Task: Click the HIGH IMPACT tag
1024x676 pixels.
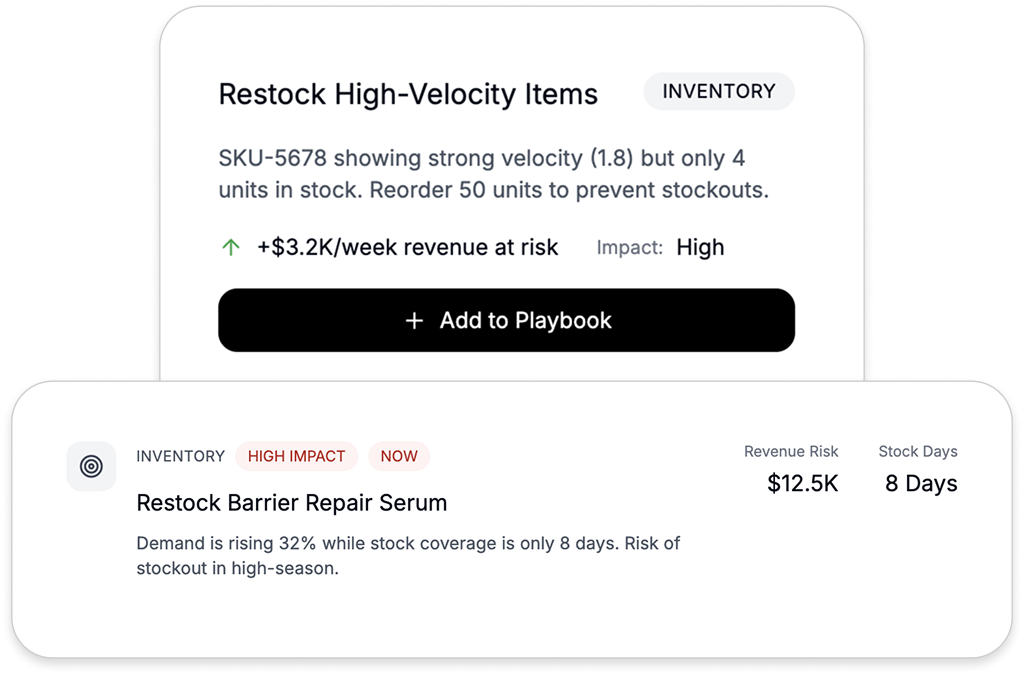Action: pyautogui.click(x=296, y=456)
